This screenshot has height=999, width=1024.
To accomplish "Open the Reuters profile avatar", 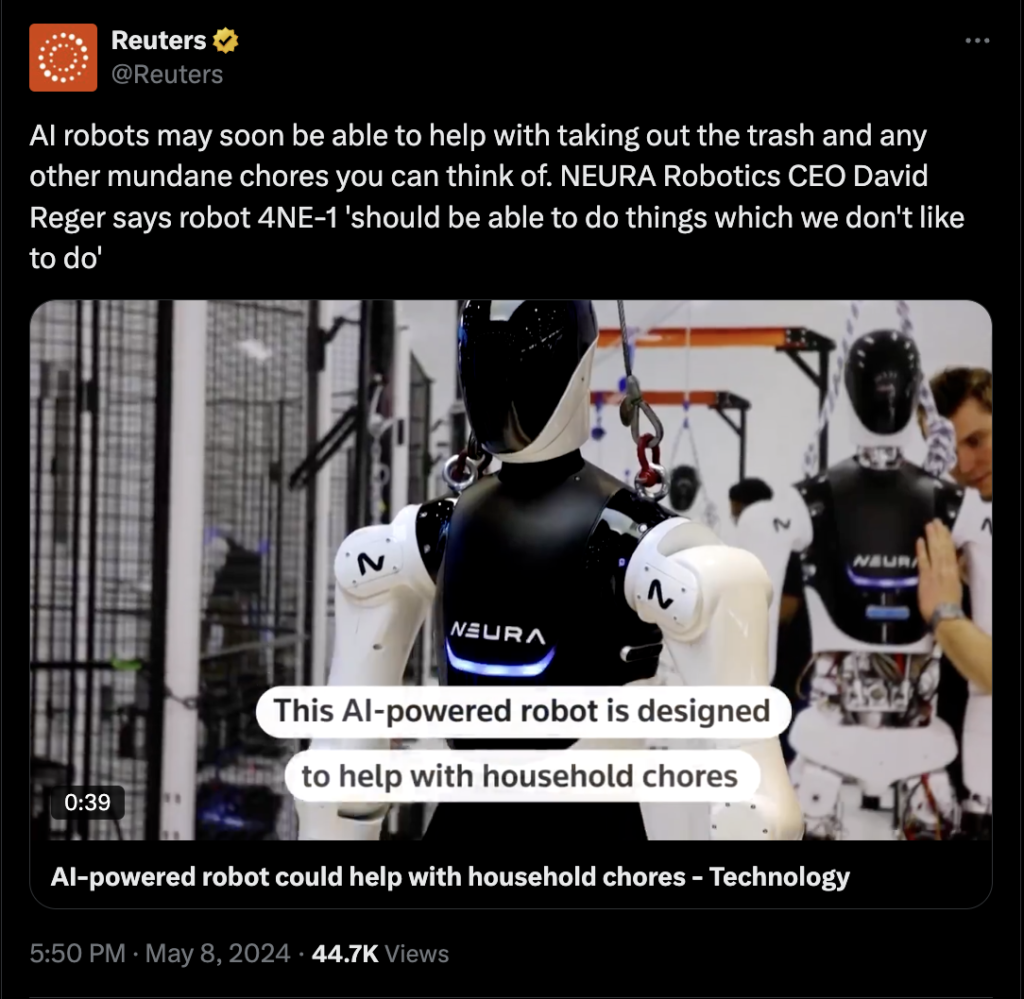I will [x=63, y=57].
